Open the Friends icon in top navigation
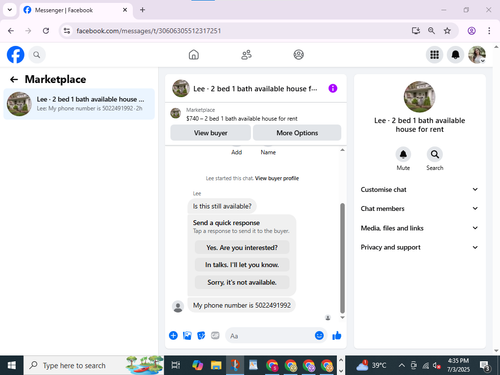The image size is (500, 375). (x=246, y=55)
